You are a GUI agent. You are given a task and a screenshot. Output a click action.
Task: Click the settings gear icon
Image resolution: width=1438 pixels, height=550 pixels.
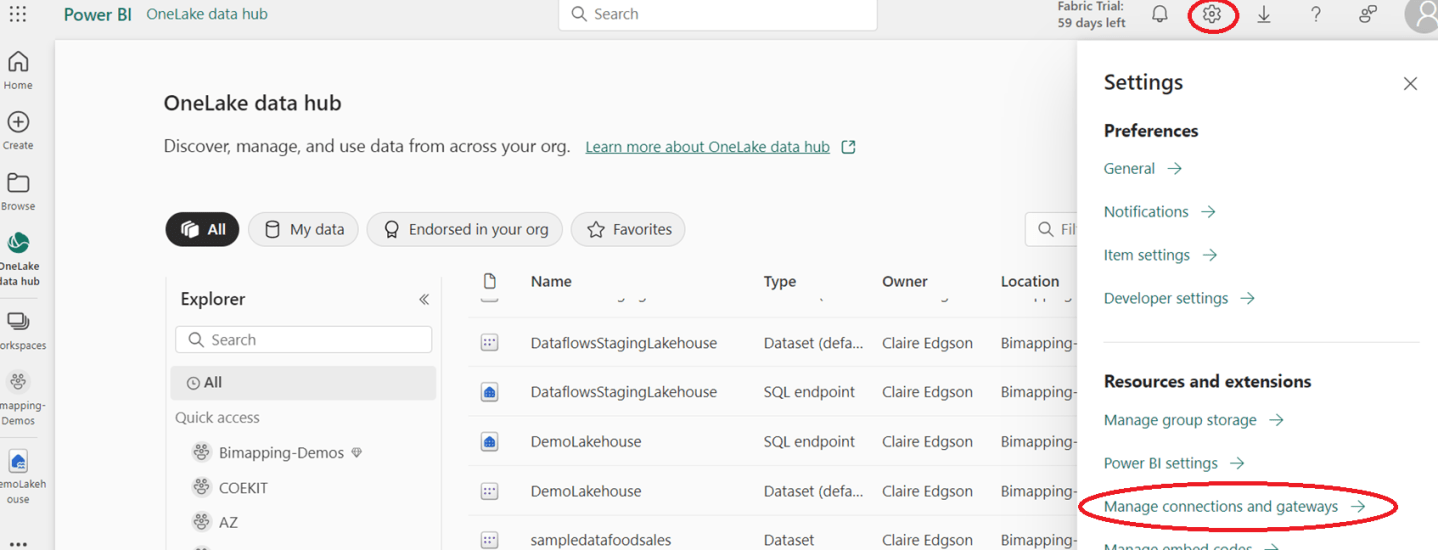click(1212, 14)
